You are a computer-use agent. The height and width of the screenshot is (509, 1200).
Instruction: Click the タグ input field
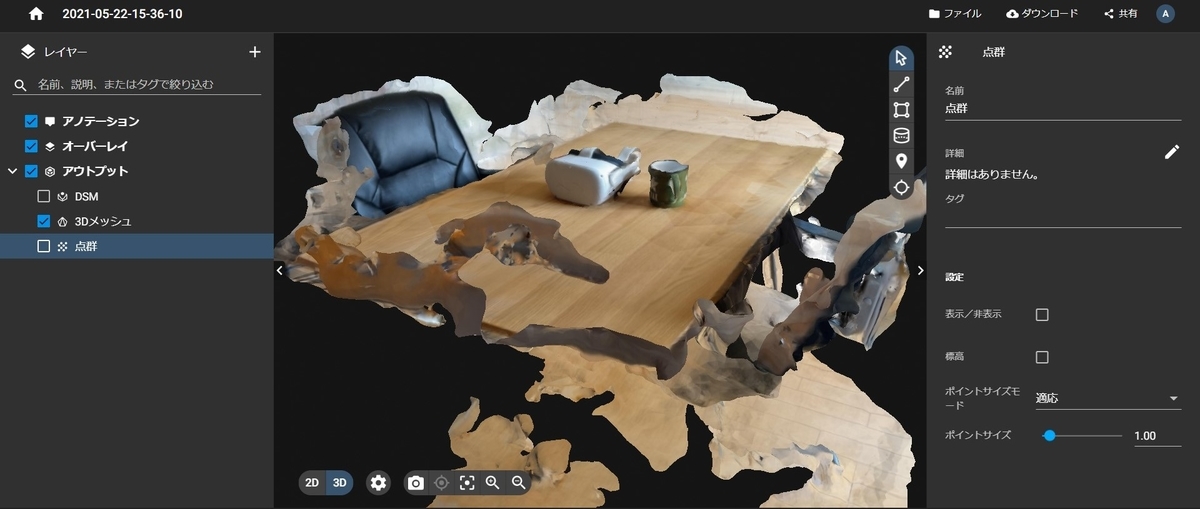tap(1063, 216)
